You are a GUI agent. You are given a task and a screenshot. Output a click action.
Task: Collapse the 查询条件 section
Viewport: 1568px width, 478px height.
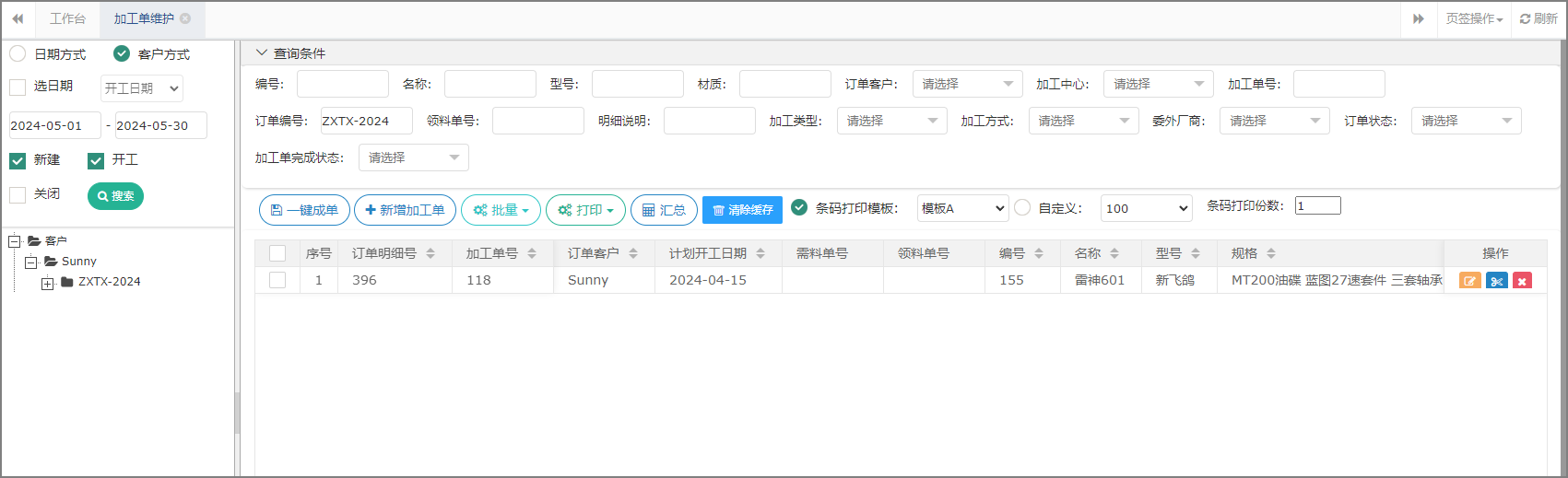point(262,53)
